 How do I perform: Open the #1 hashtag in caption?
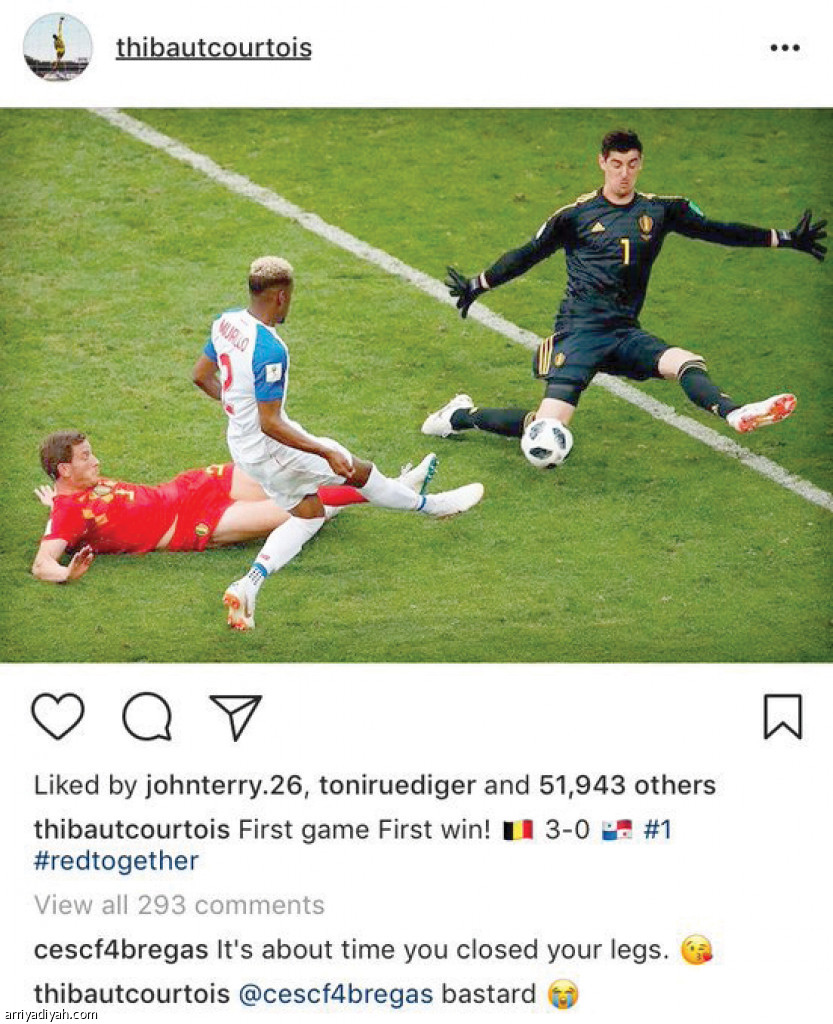pyautogui.click(x=657, y=829)
